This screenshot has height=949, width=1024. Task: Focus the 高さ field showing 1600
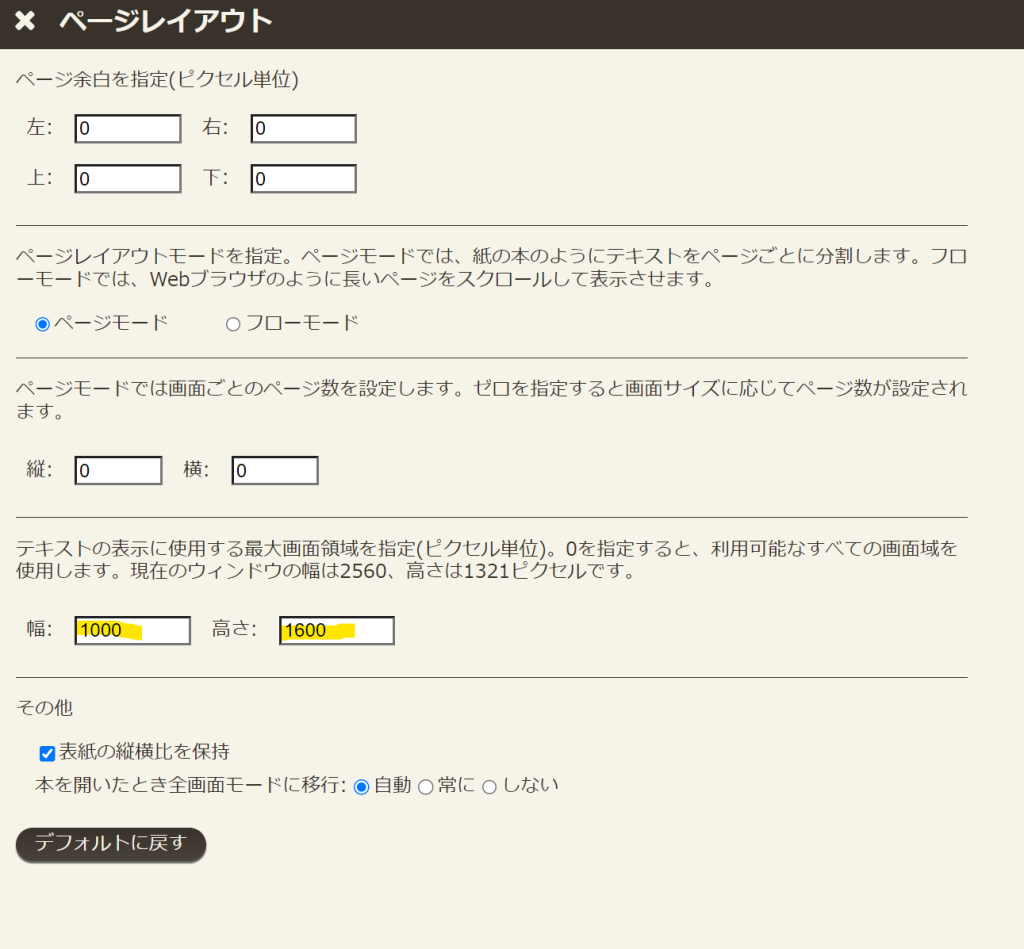(337, 631)
